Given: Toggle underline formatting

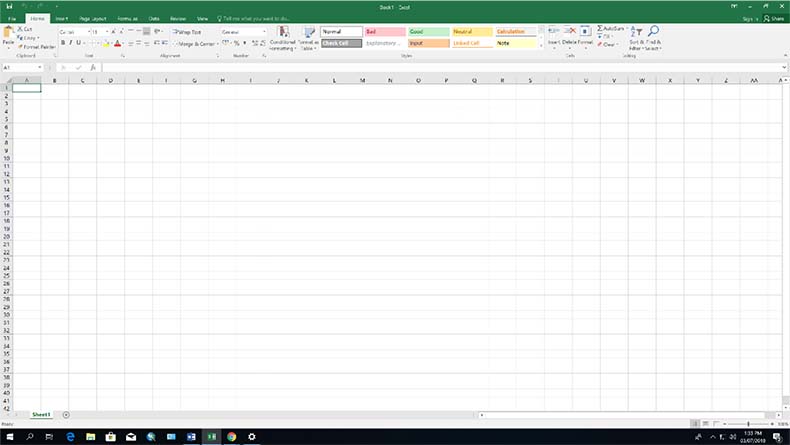Looking at the screenshot, I should point(80,43).
